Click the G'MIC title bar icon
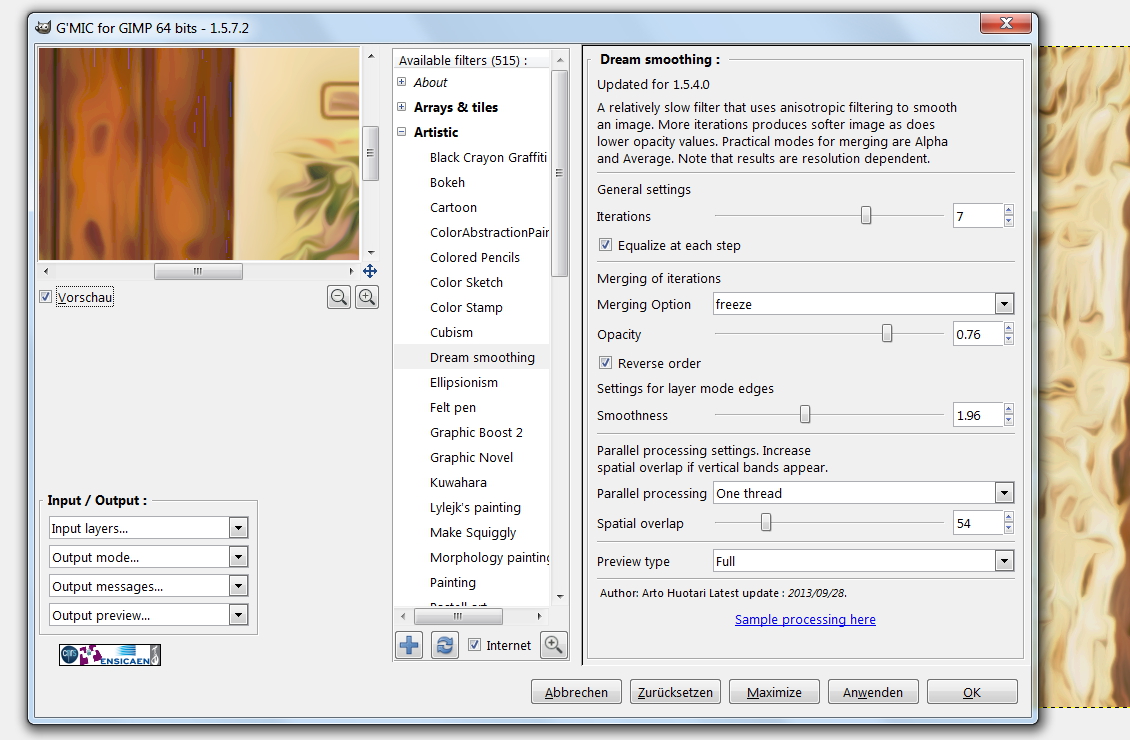This screenshot has height=740, width=1130. tap(43, 28)
